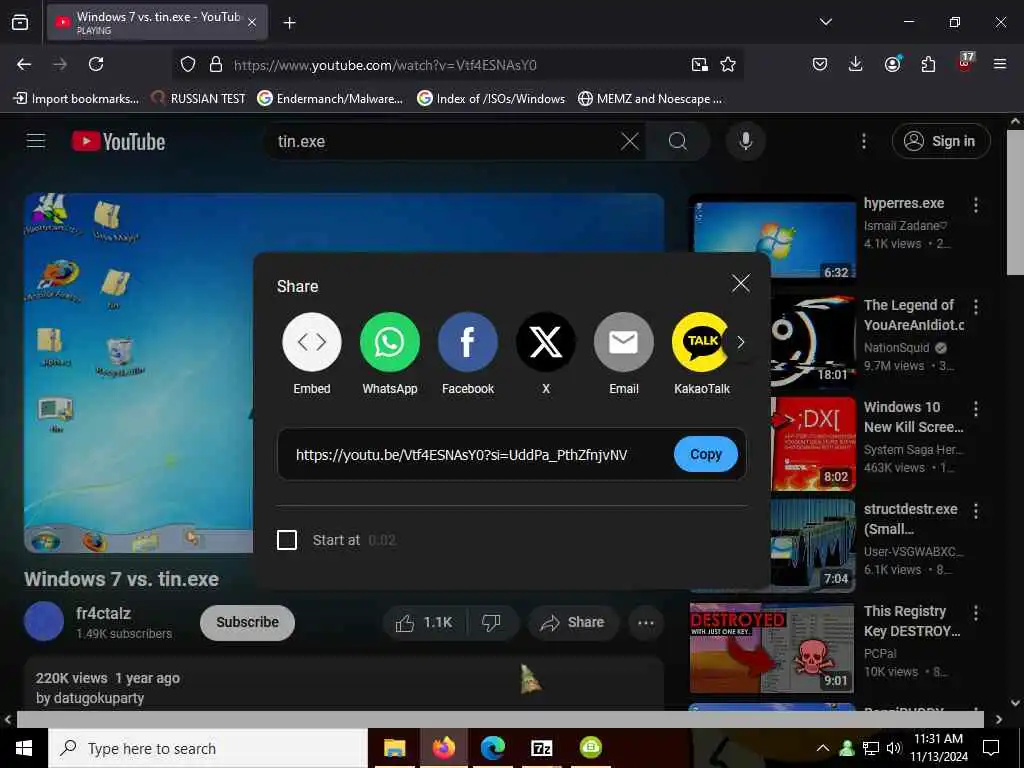Share the video to Facebook
The image size is (1024, 768).
point(468,342)
